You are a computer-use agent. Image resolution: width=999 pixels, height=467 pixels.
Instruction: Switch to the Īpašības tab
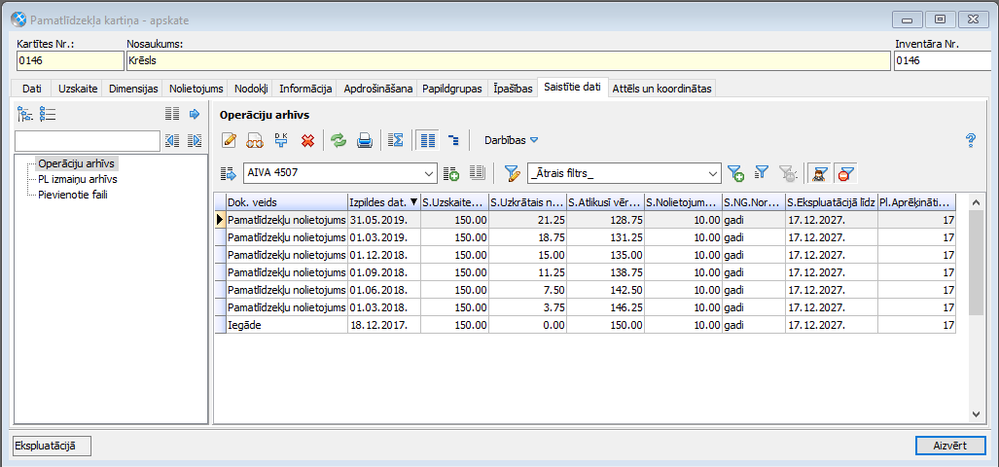pos(512,89)
